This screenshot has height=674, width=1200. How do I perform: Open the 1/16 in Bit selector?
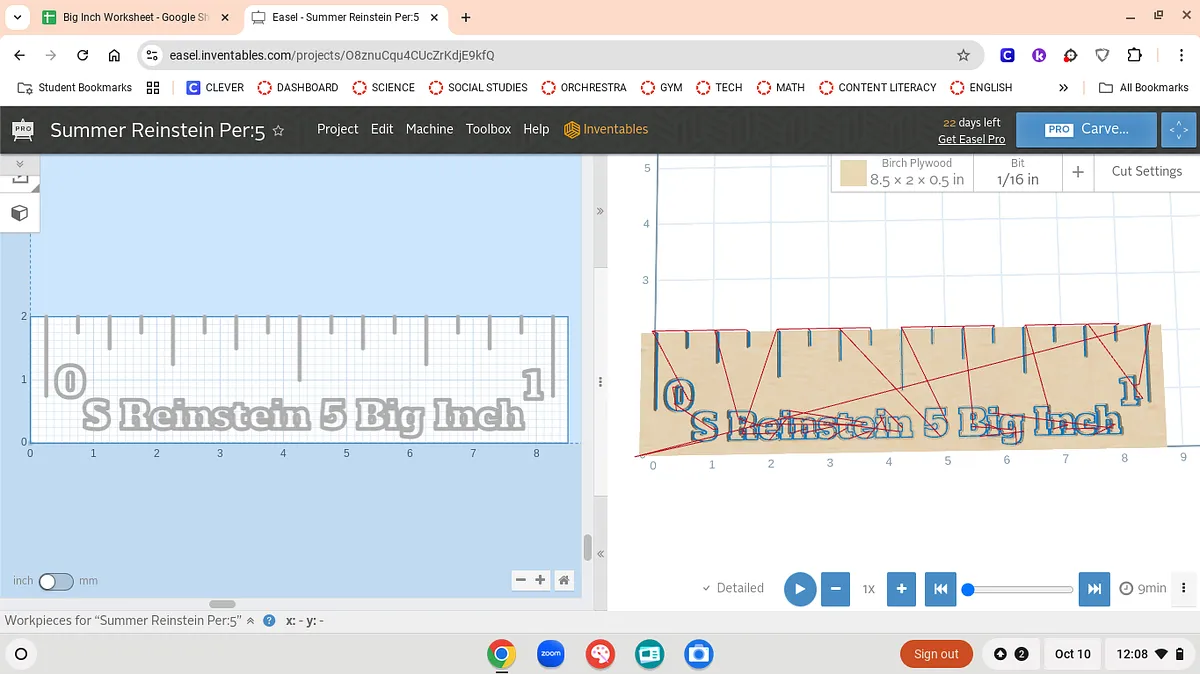coord(1017,172)
